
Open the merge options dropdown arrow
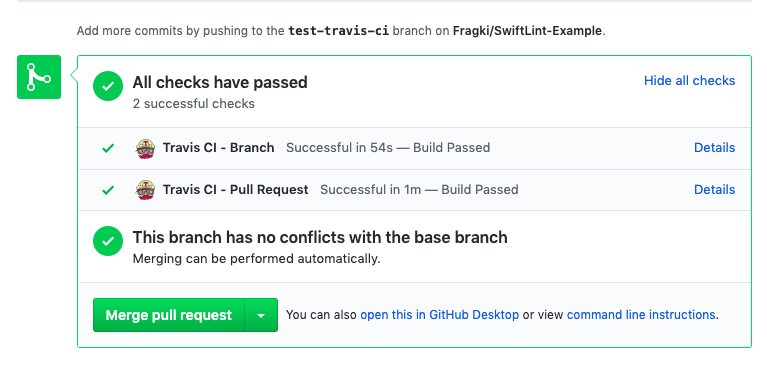click(261, 315)
